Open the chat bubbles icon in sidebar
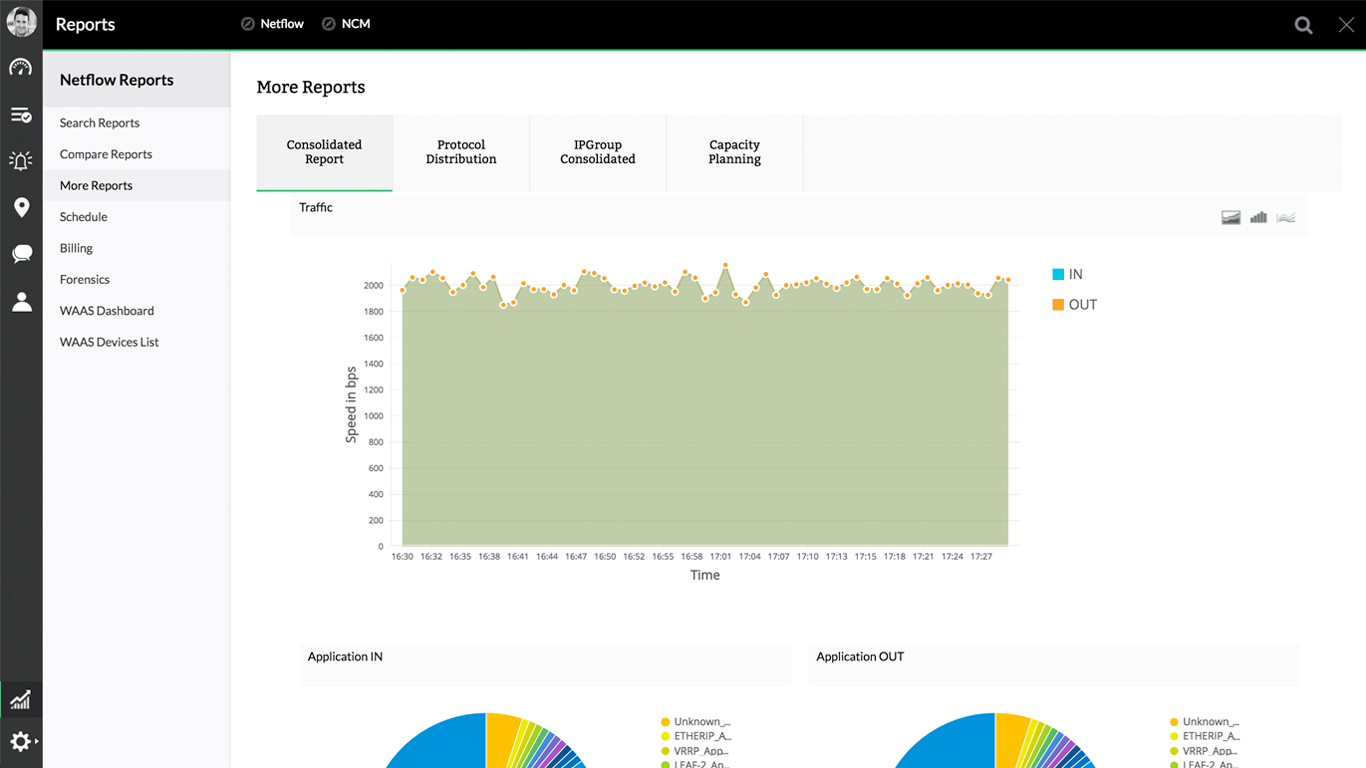Image resolution: width=1366 pixels, height=768 pixels. [21, 254]
